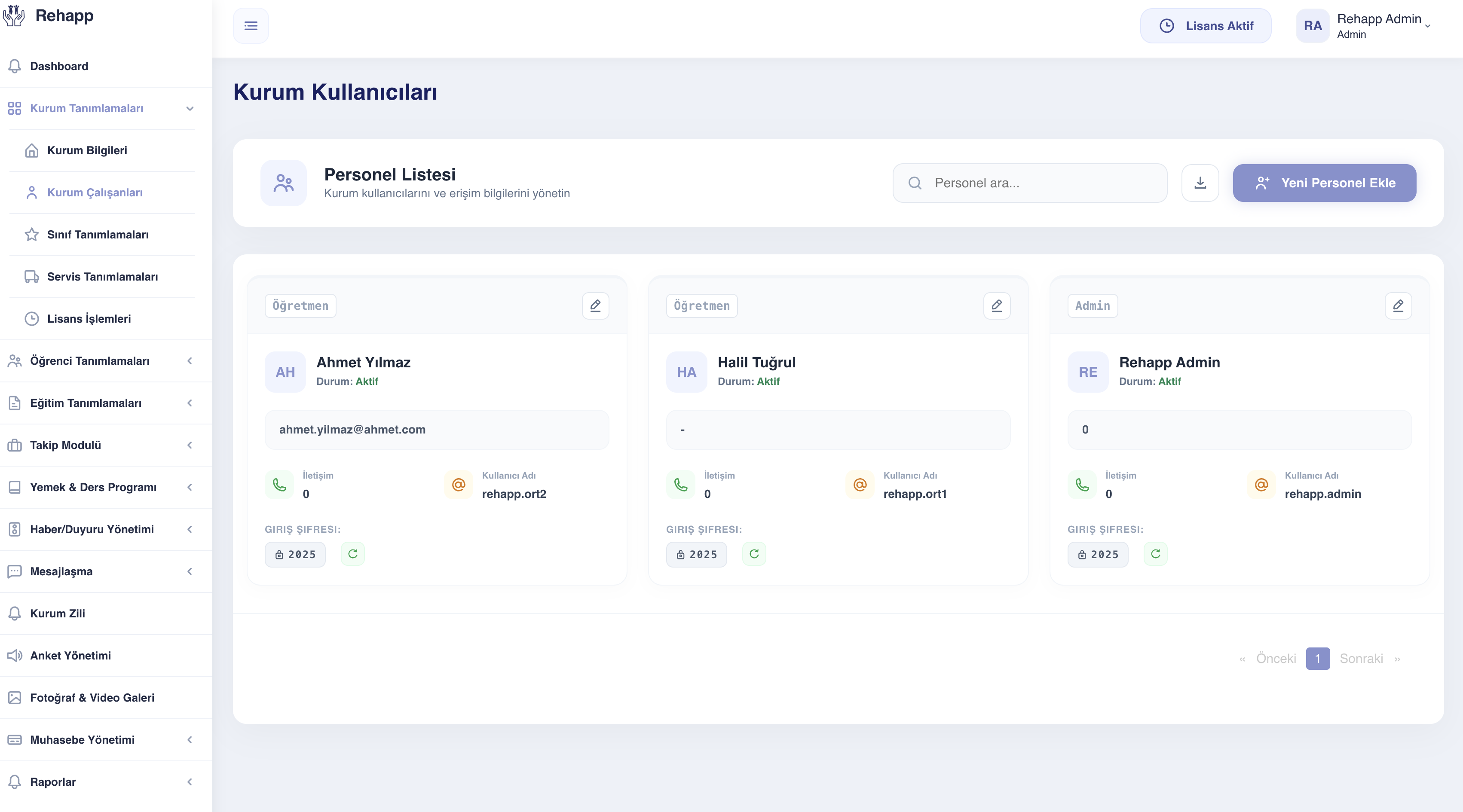This screenshot has height=812, width=1463.
Task: Click the bell icon next to Dashboard
Action: [x=15, y=66]
